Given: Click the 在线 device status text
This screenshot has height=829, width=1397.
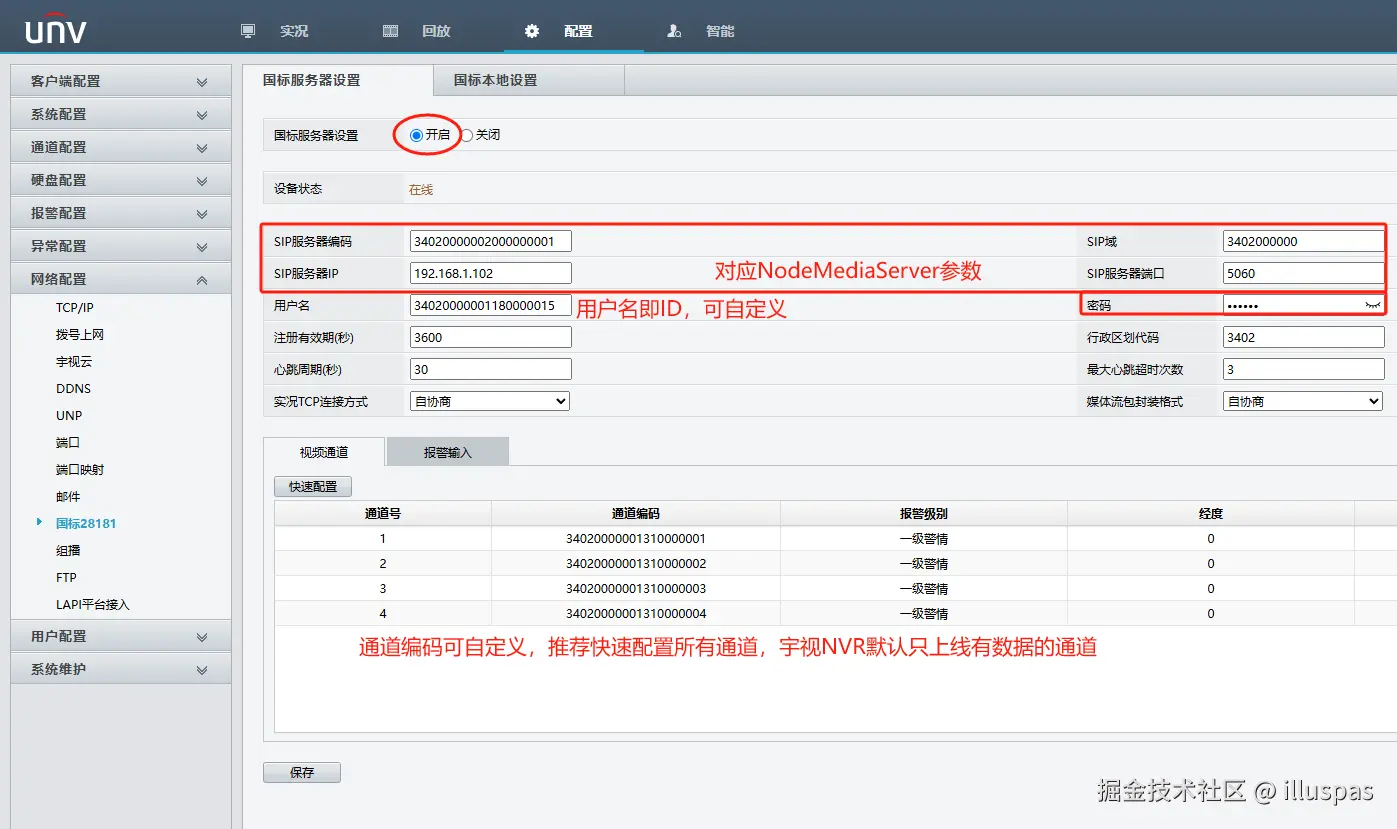Looking at the screenshot, I should click(x=421, y=189).
